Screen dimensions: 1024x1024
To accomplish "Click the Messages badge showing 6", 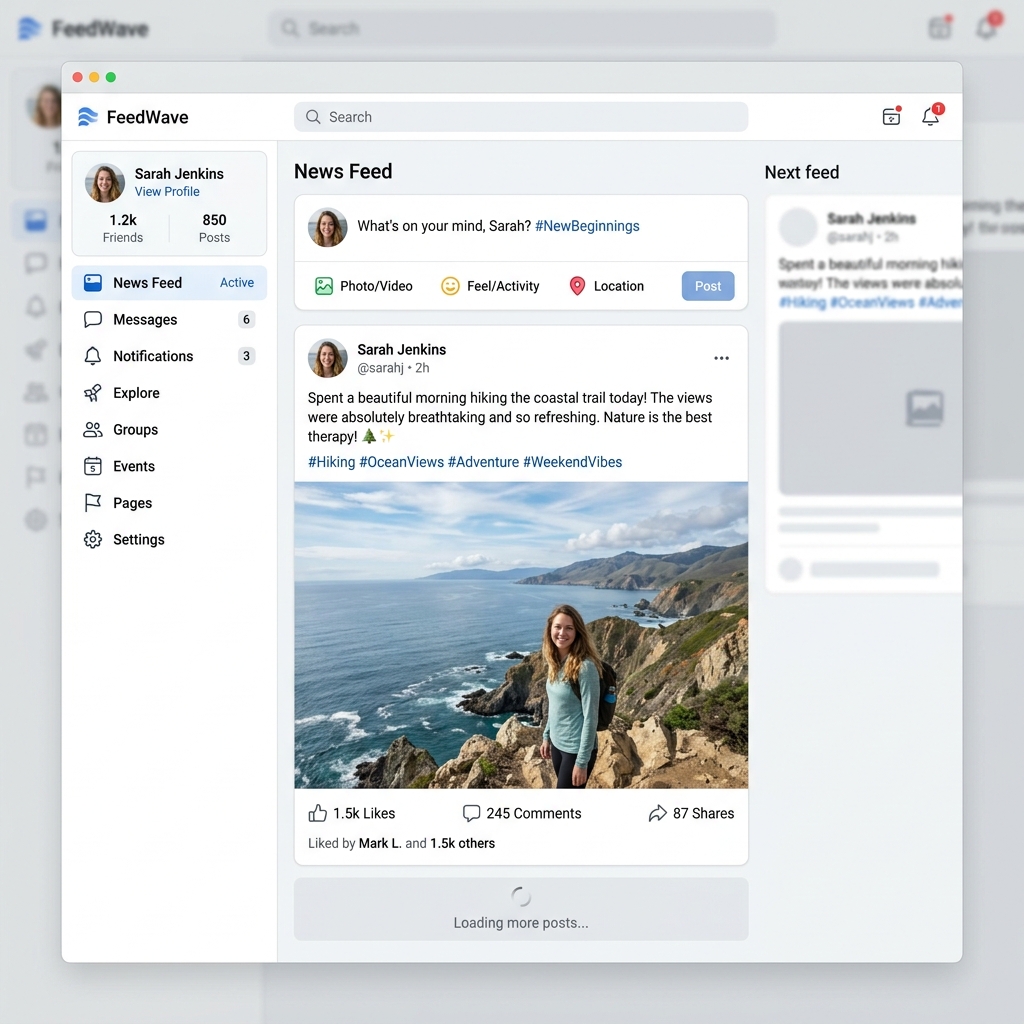I will 246,319.
